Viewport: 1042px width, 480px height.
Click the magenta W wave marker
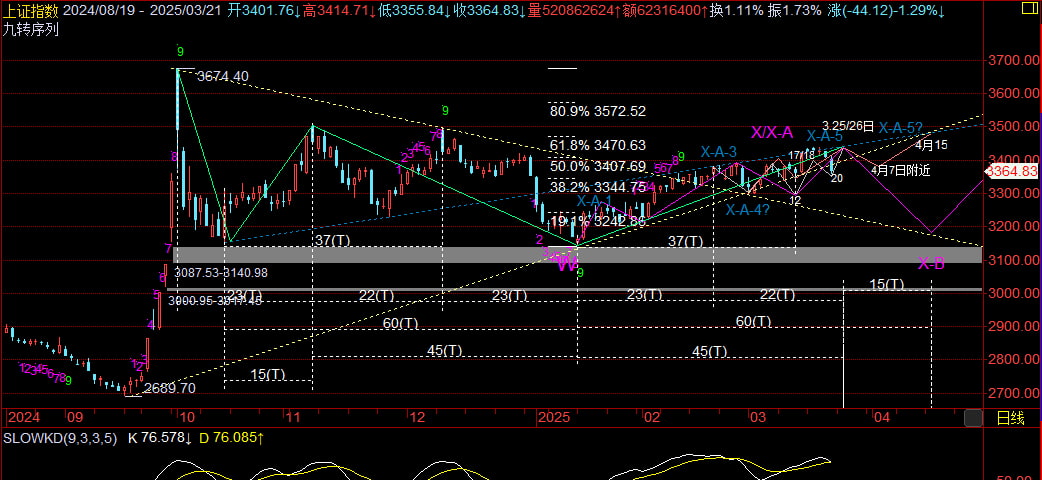566,265
